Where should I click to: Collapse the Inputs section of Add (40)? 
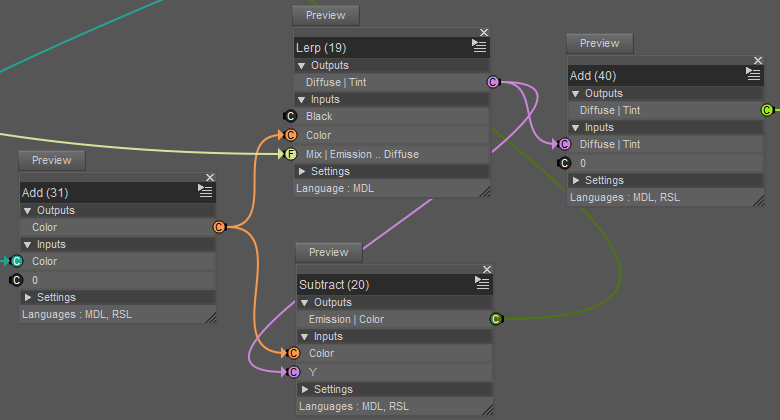[x=576, y=127]
